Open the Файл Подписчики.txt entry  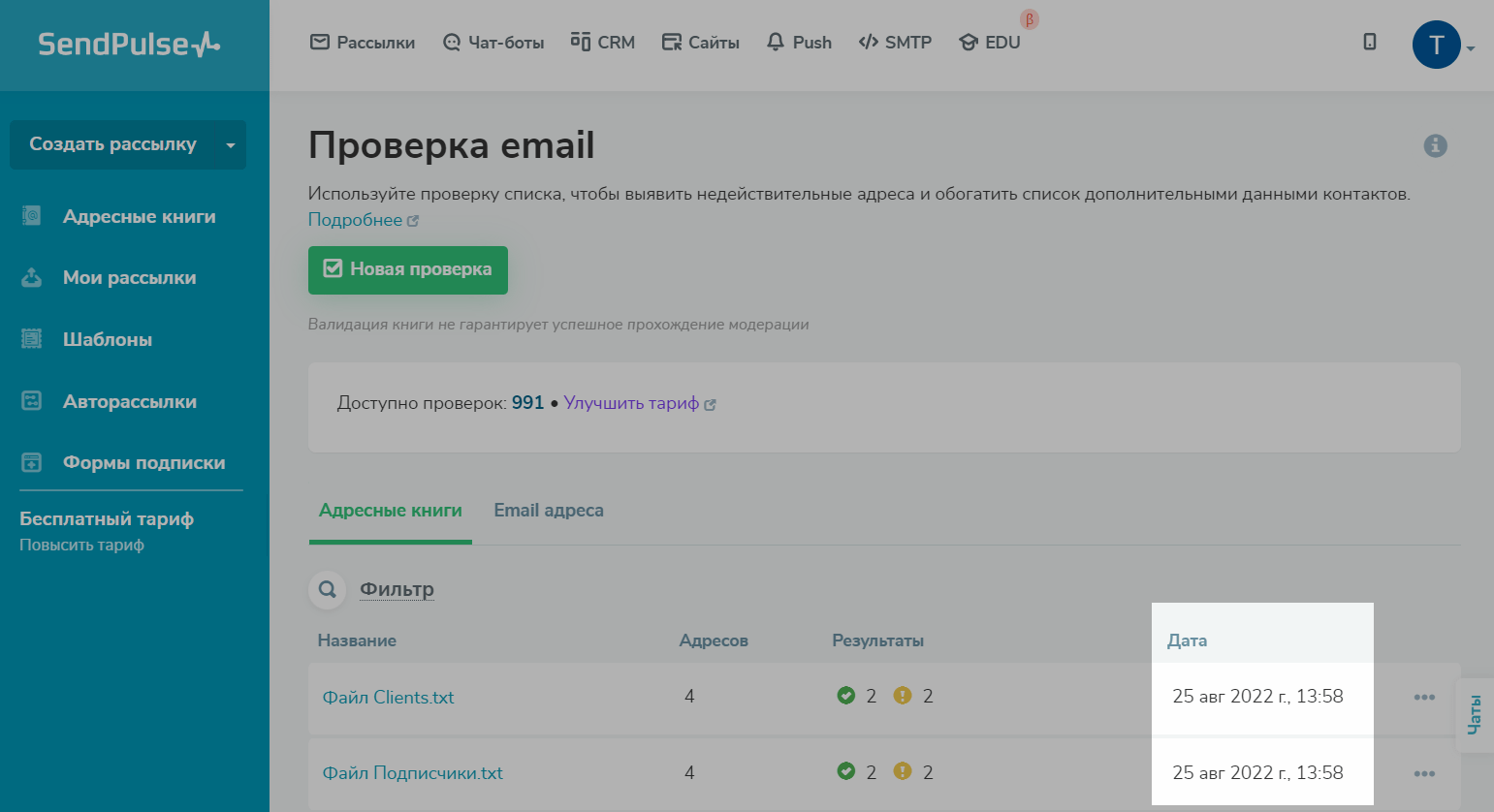click(x=413, y=773)
